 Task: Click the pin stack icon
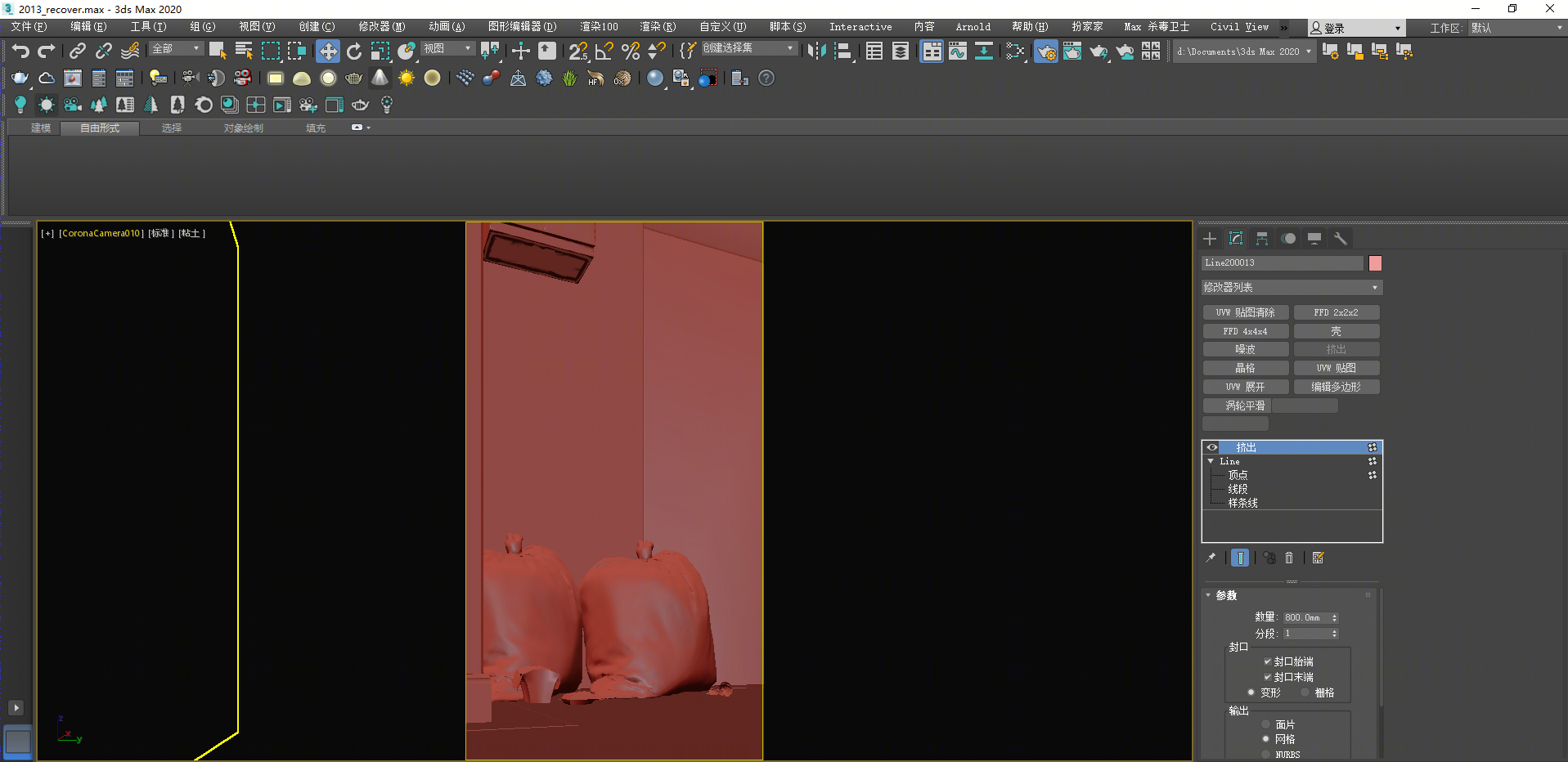(x=1211, y=558)
